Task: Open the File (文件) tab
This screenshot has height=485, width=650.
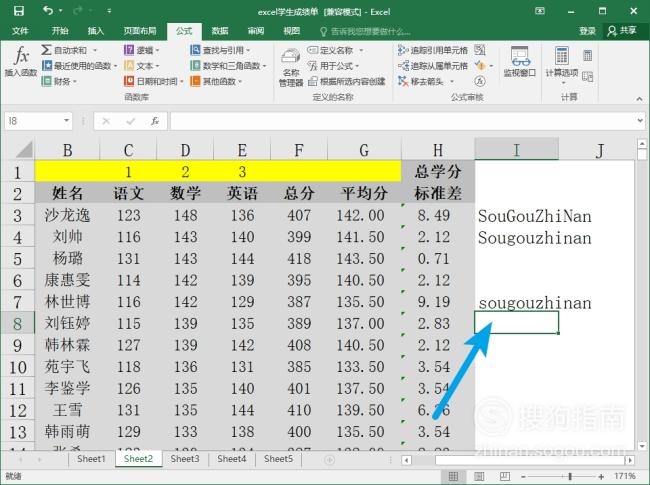Action: (x=20, y=31)
